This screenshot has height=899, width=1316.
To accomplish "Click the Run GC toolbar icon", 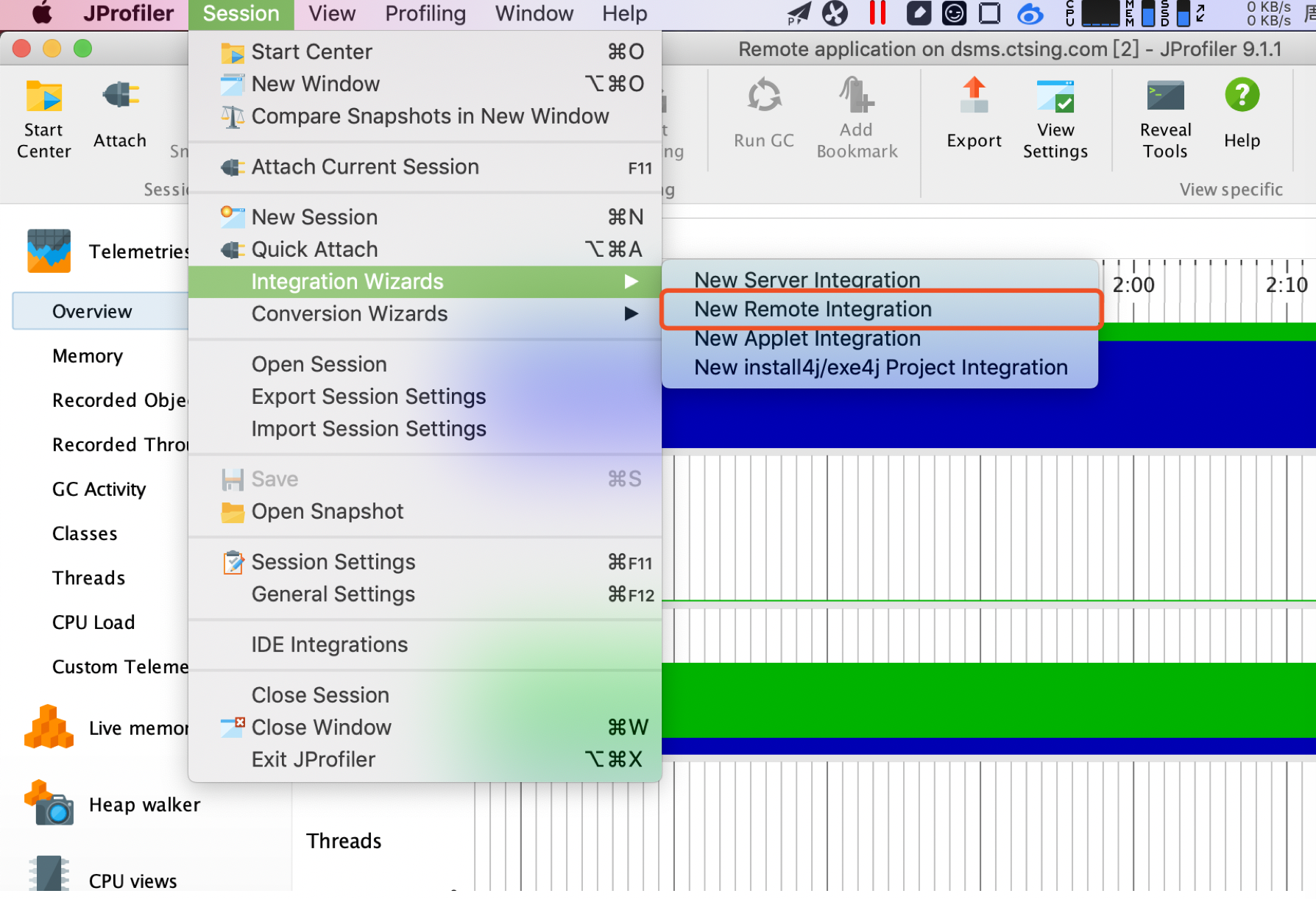I will [x=764, y=96].
